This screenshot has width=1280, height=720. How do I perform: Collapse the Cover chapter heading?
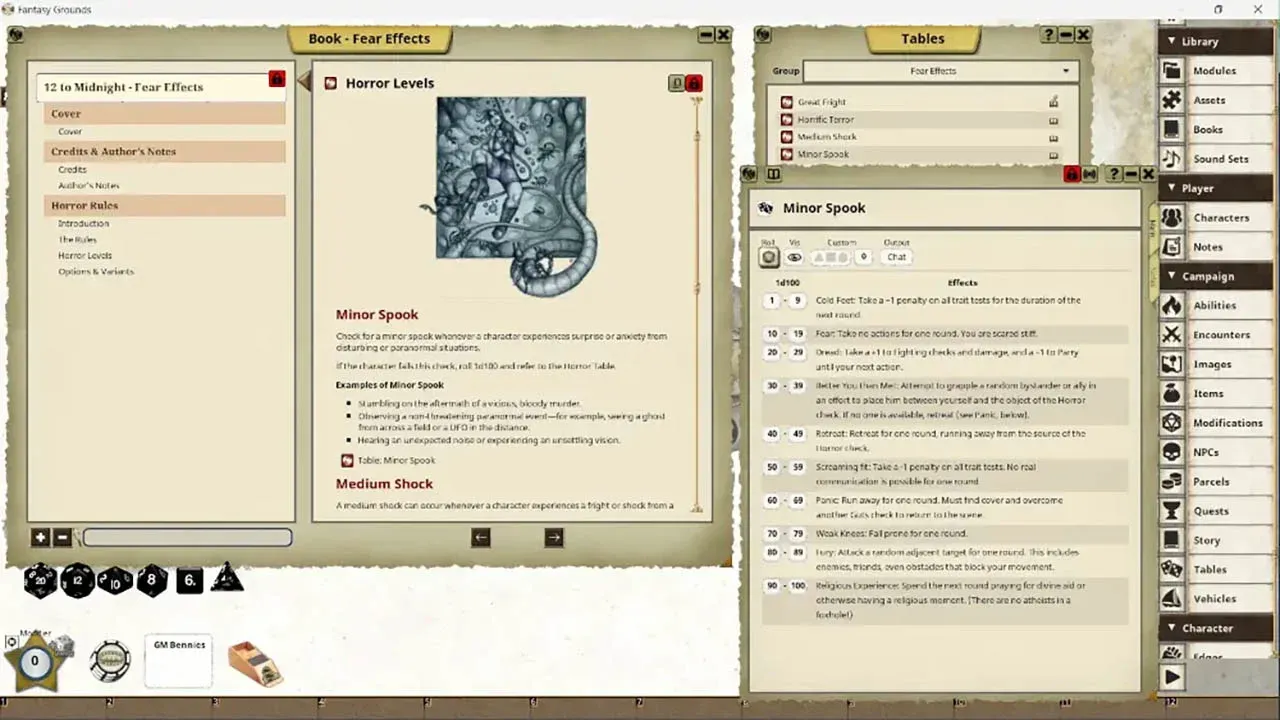click(x=165, y=114)
